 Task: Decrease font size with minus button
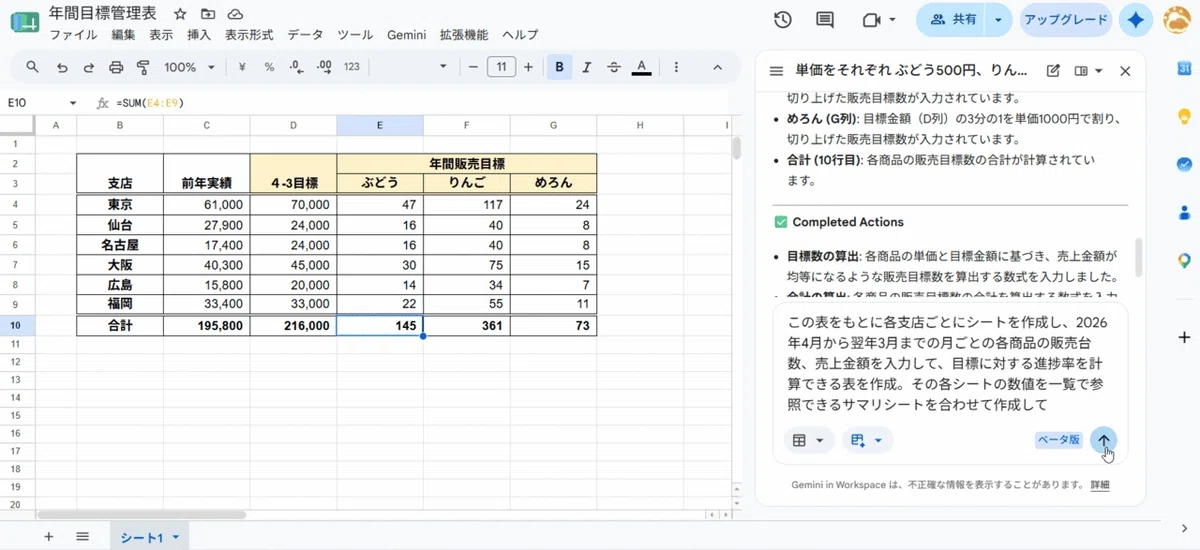[x=473, y=68]
